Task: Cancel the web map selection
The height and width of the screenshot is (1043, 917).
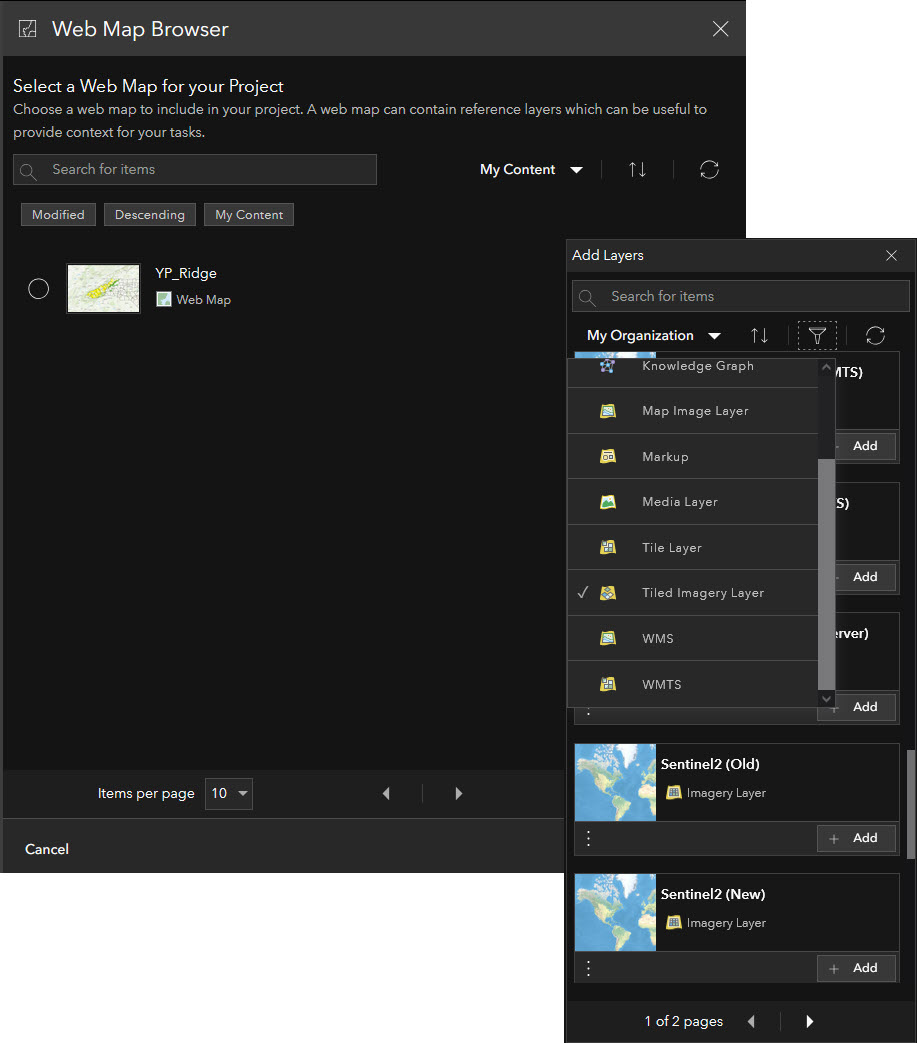Action: point(46,848)
